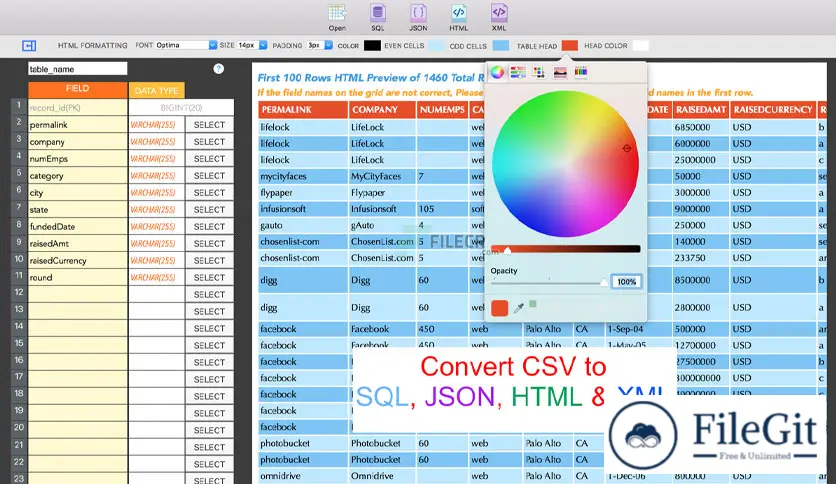Click the Head Color white swatch

click(x=640, y=46)
